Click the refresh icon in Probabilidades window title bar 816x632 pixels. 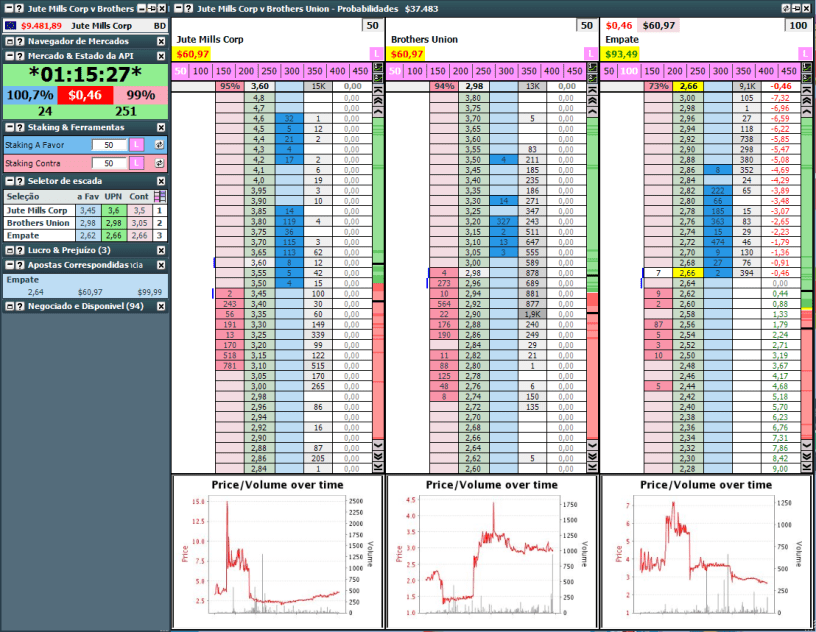786,8
